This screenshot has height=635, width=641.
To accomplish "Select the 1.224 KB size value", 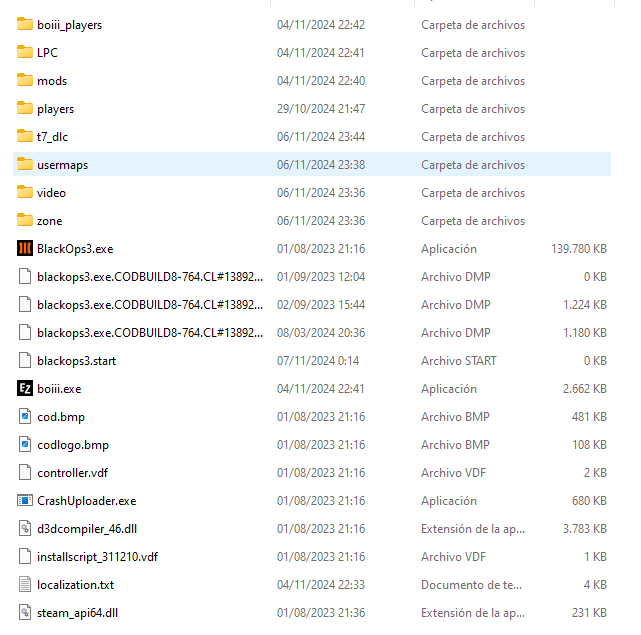I will click(585, 305).
